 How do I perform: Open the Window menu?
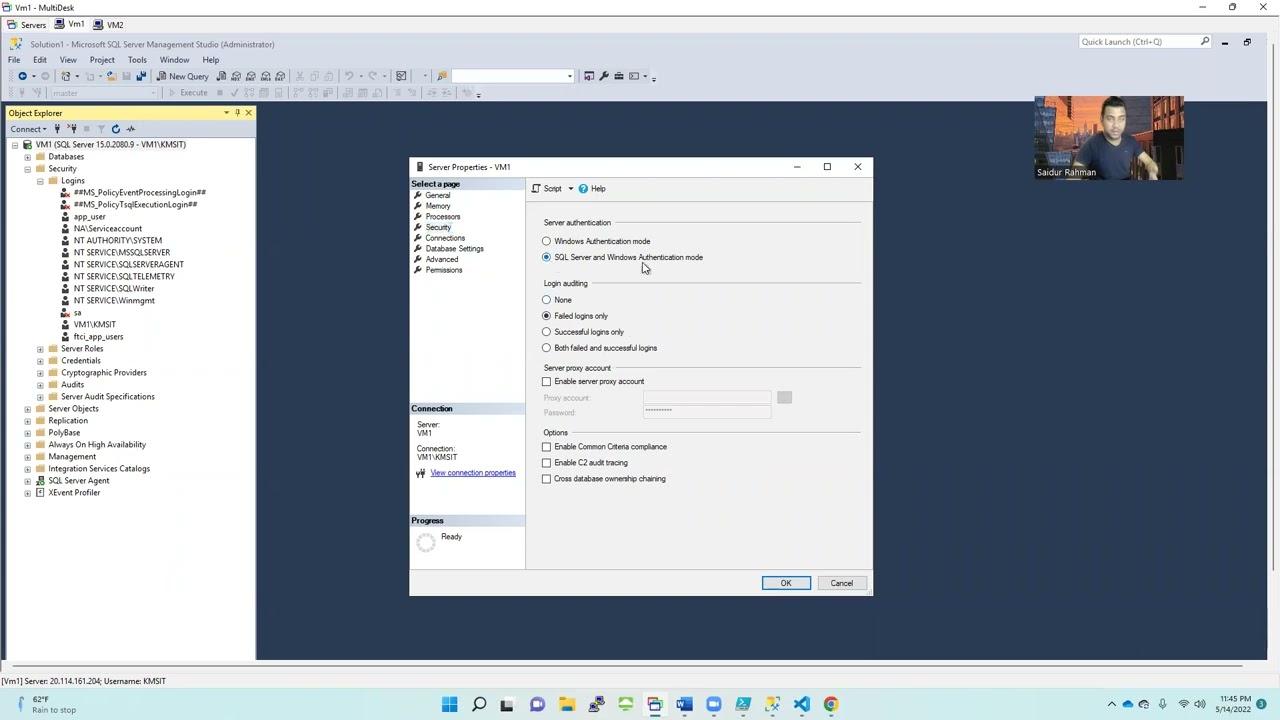174,60
